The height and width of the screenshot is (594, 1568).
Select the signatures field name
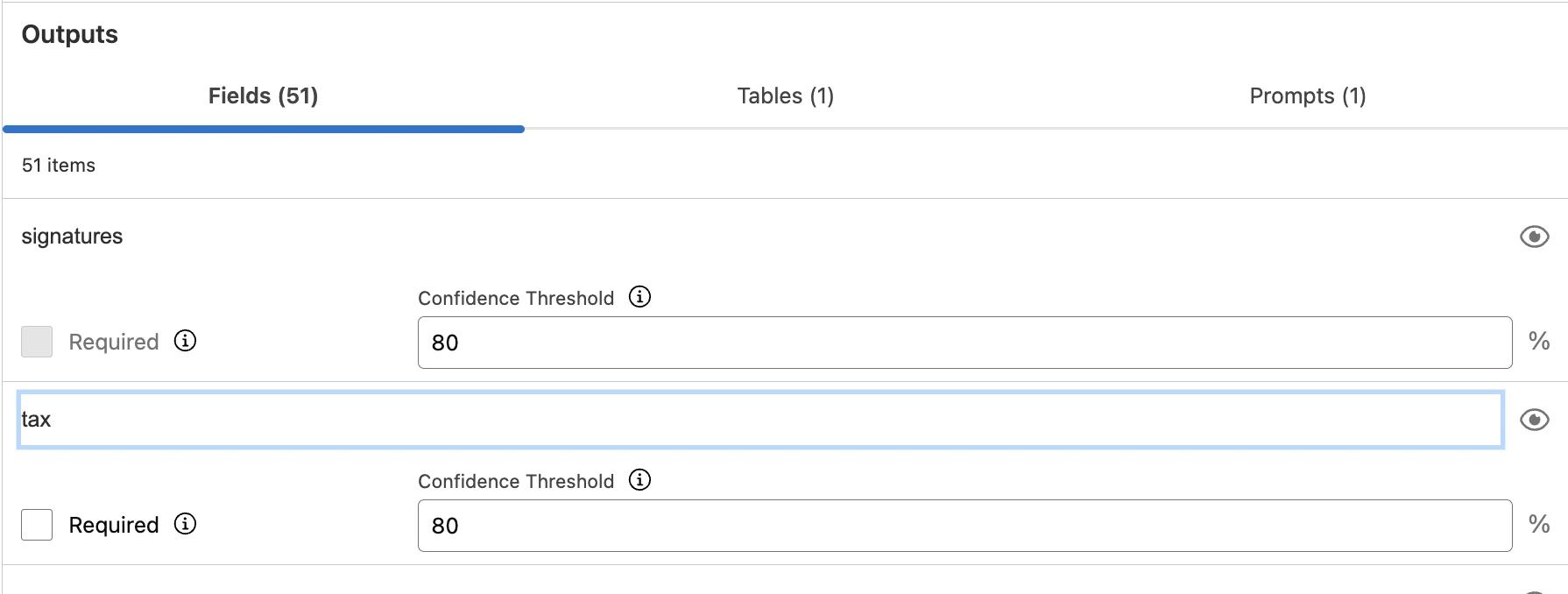tap(72, 237)
